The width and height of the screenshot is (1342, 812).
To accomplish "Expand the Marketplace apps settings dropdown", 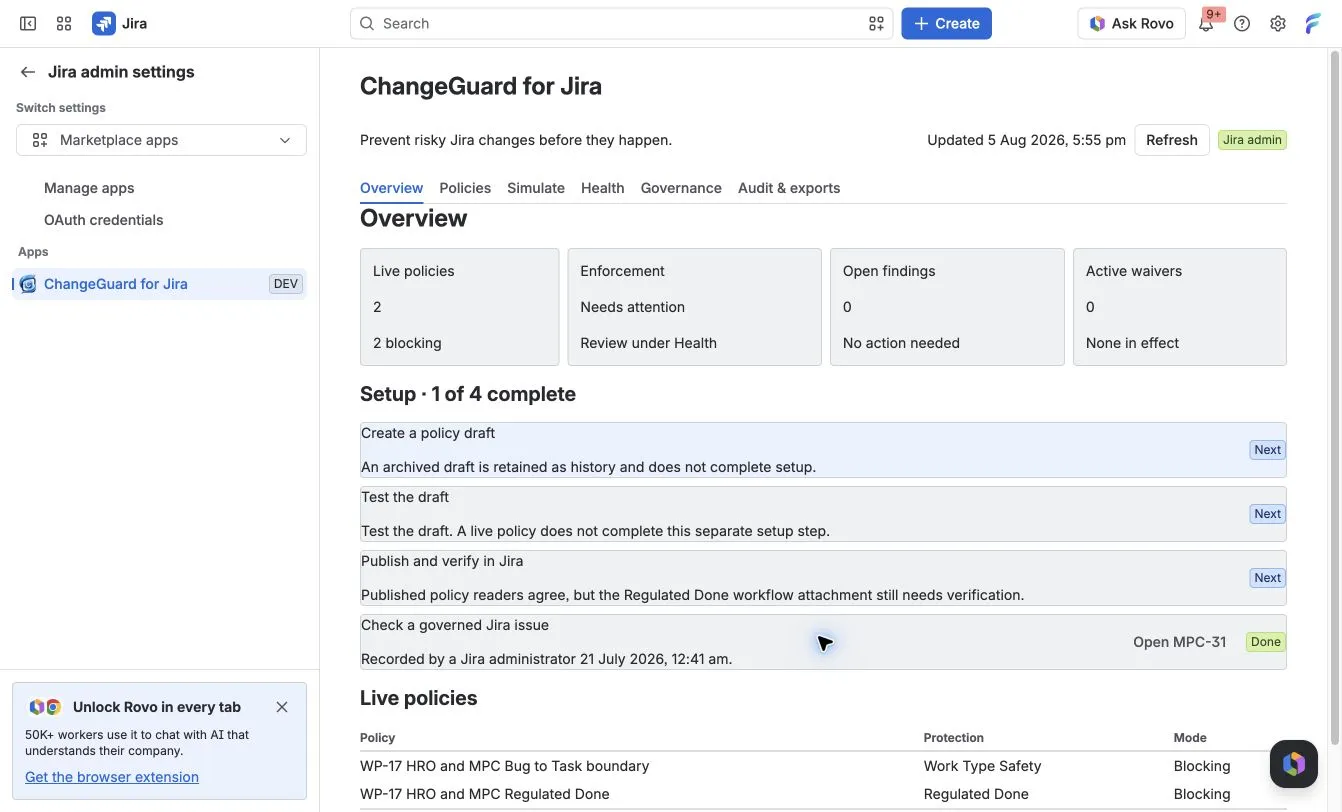I will 161,140.
